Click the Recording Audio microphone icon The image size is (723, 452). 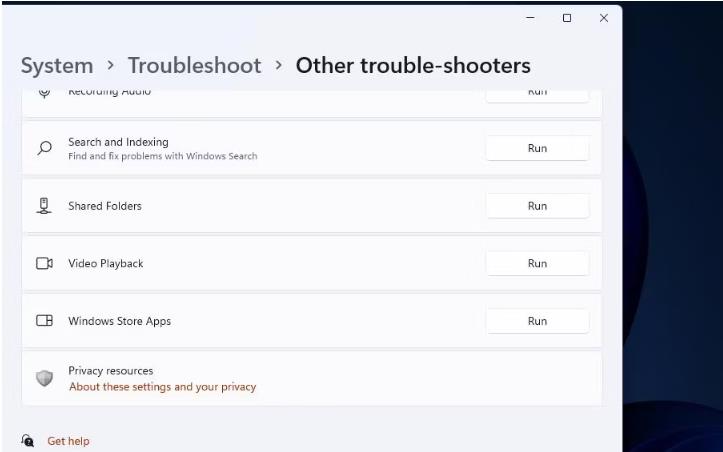tap(44, 93)
